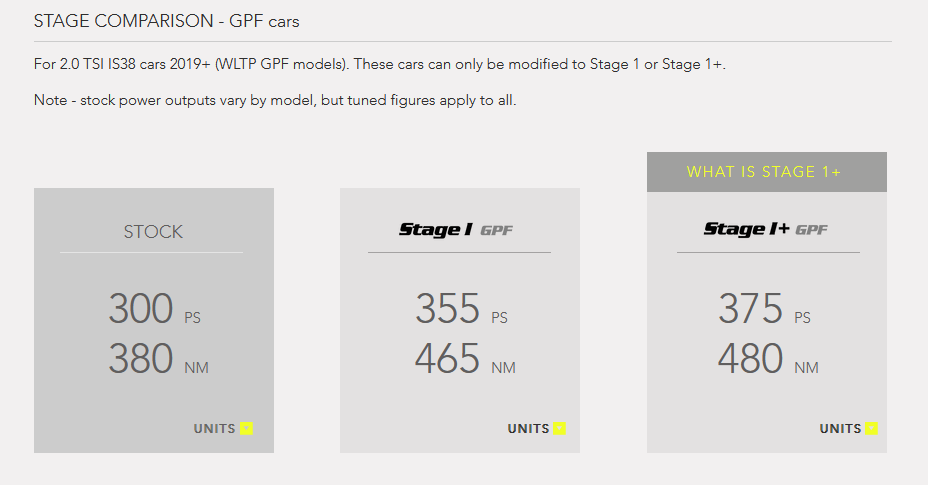Click the 375 PS Stage 1+ figure
This screenshot has width=928, height=485.
pyautogui.click(x=764, y=309)
